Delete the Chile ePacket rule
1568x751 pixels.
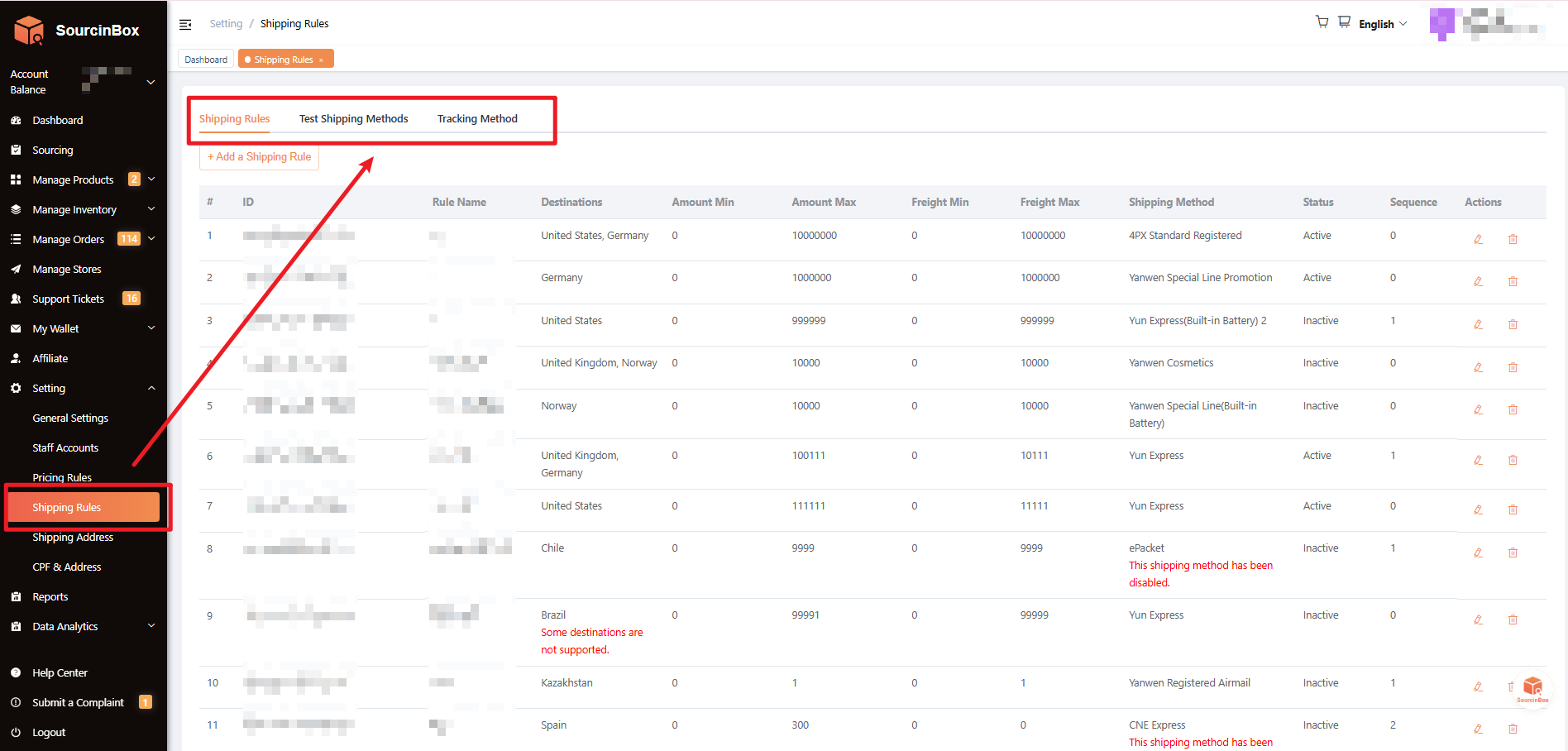point(1513,553)
